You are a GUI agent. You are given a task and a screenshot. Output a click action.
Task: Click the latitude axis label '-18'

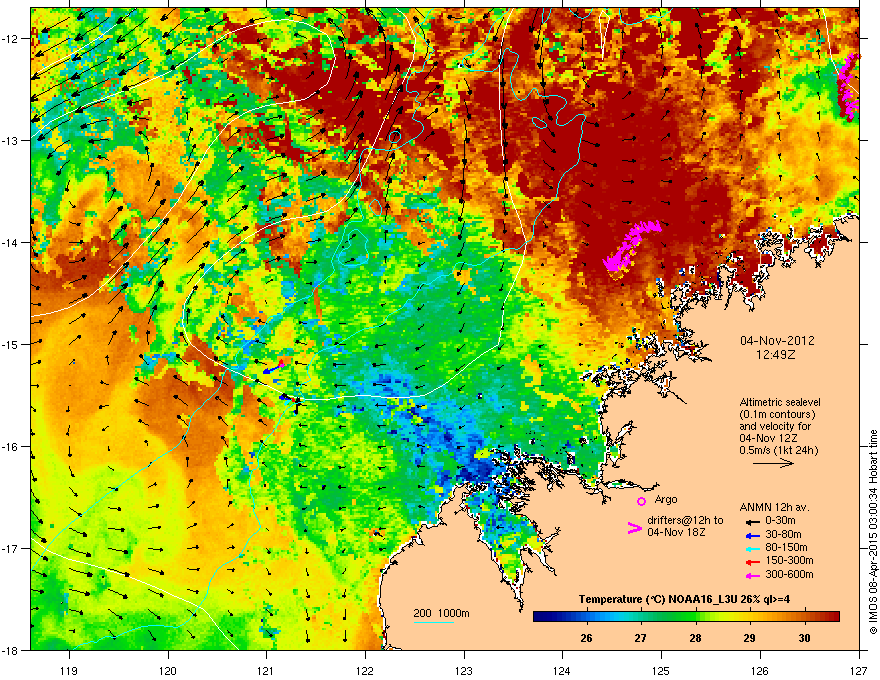(x=12, y=650)
